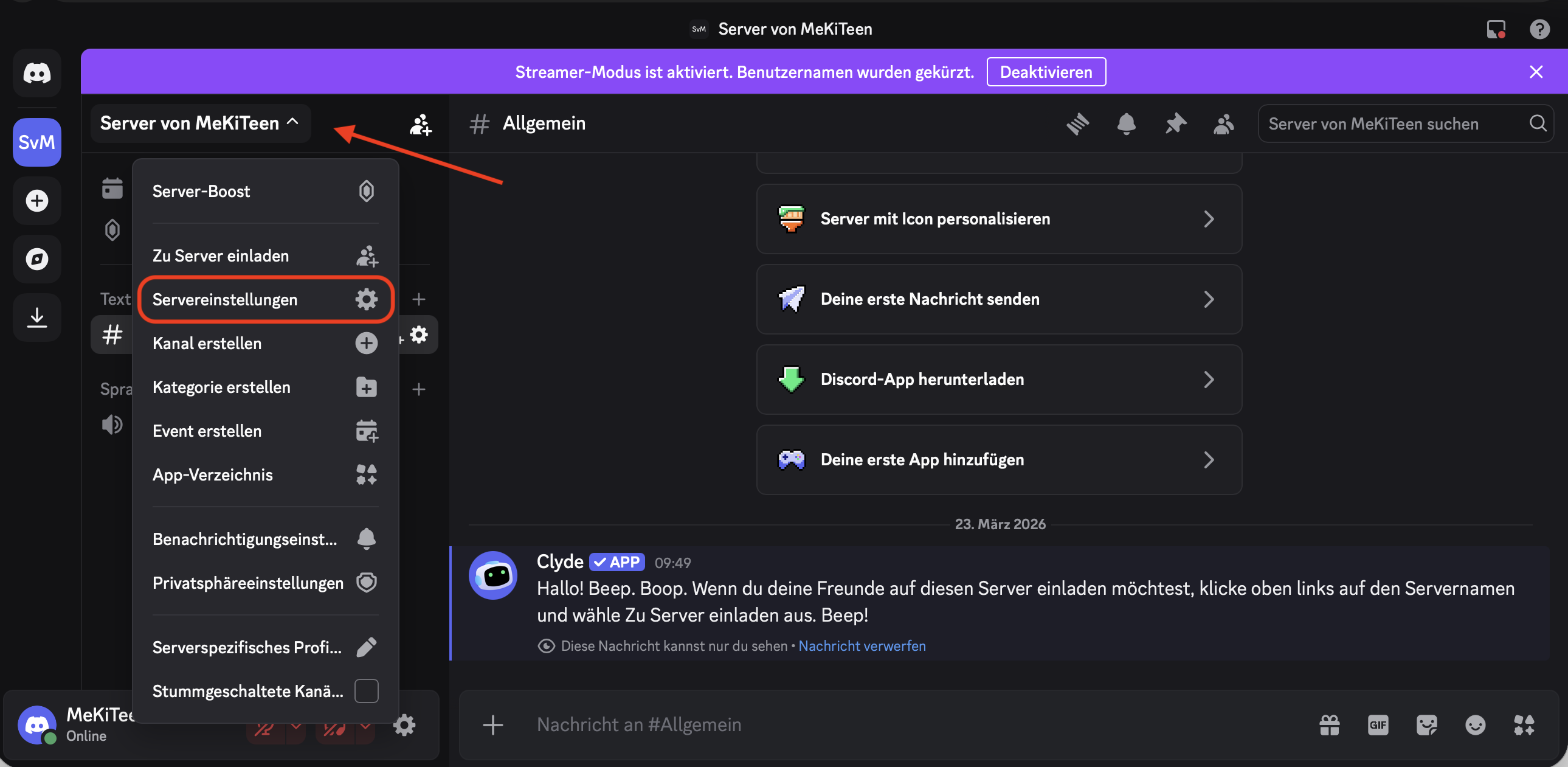Open the GIF picker icon
Screen dimensions: 1568x767
pos(1378,724)
